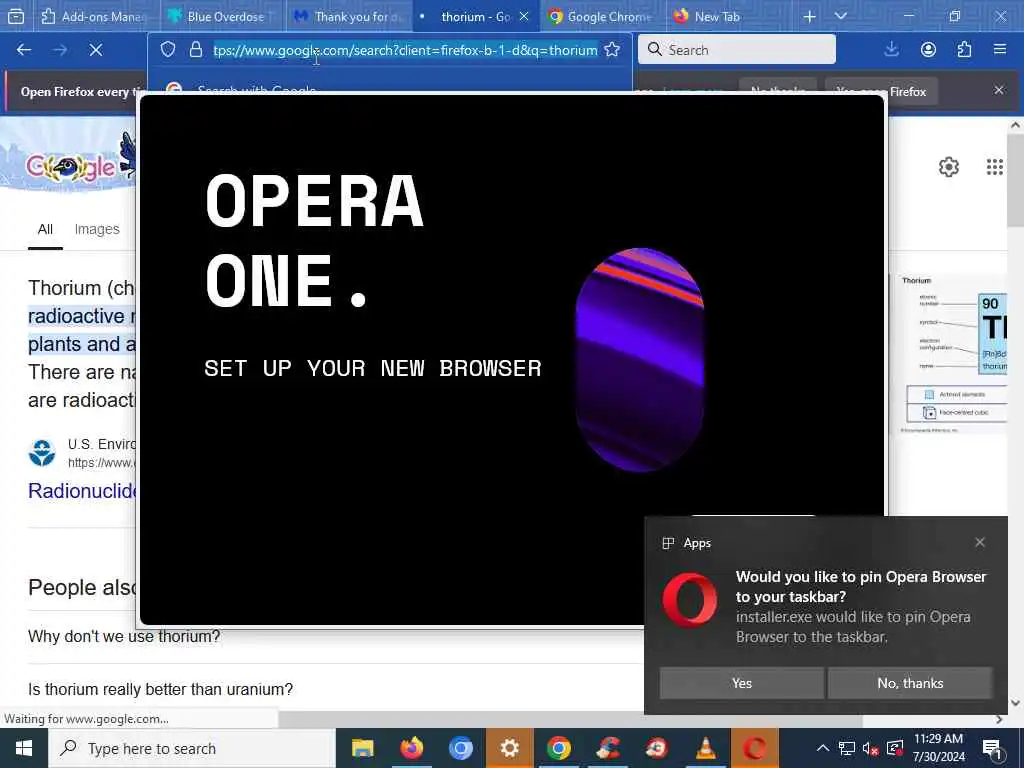Click the Thorium element diagram thumbnail
The width and height of the screenshot is (1024, 768).
tap(952, 353)
